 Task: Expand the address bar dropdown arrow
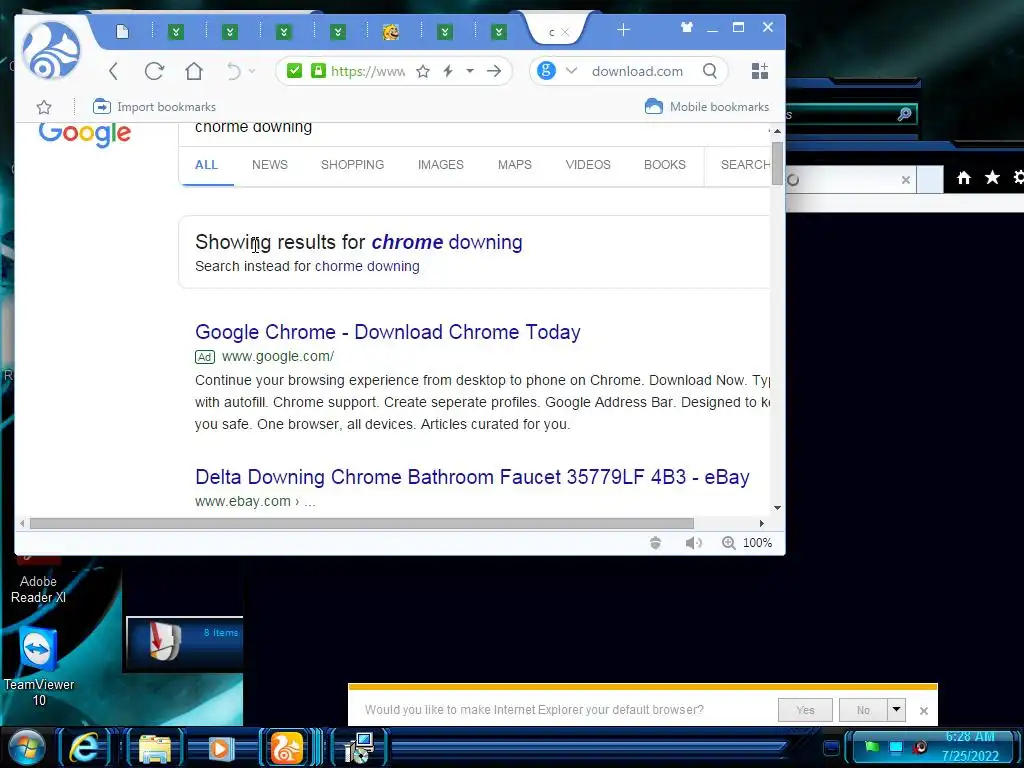[x=470, y=71]
